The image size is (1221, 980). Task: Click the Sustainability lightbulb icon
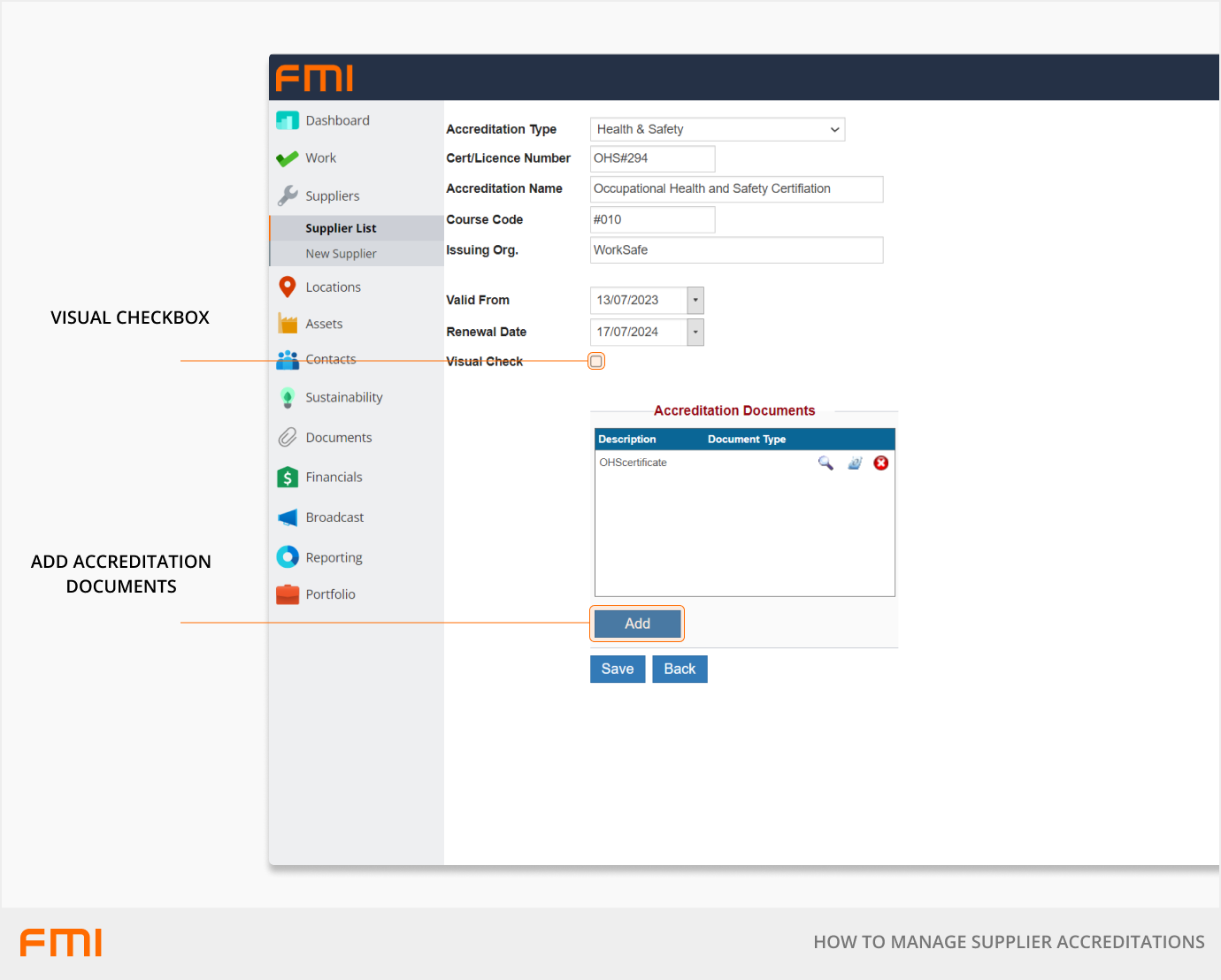click(x=288, y=398)
